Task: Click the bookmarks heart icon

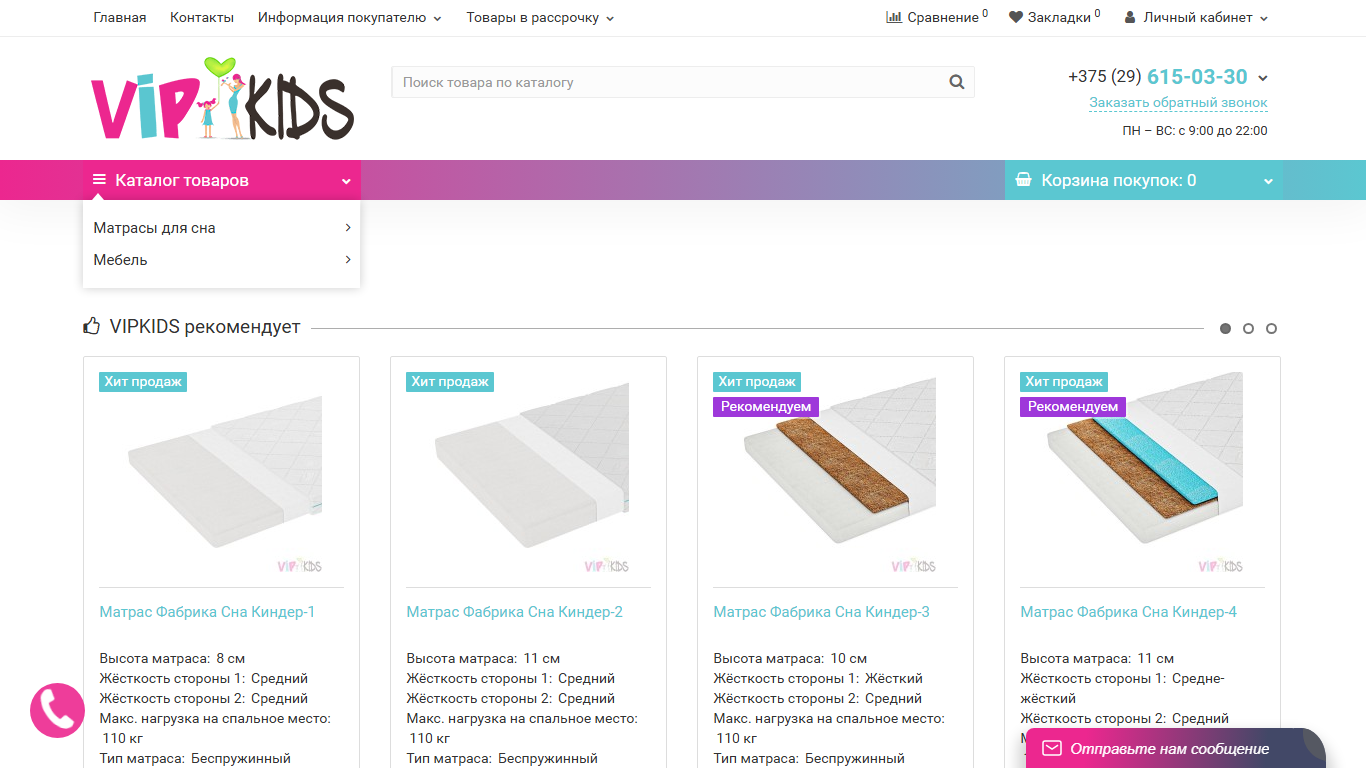Action: click(x=1016, y=17)
